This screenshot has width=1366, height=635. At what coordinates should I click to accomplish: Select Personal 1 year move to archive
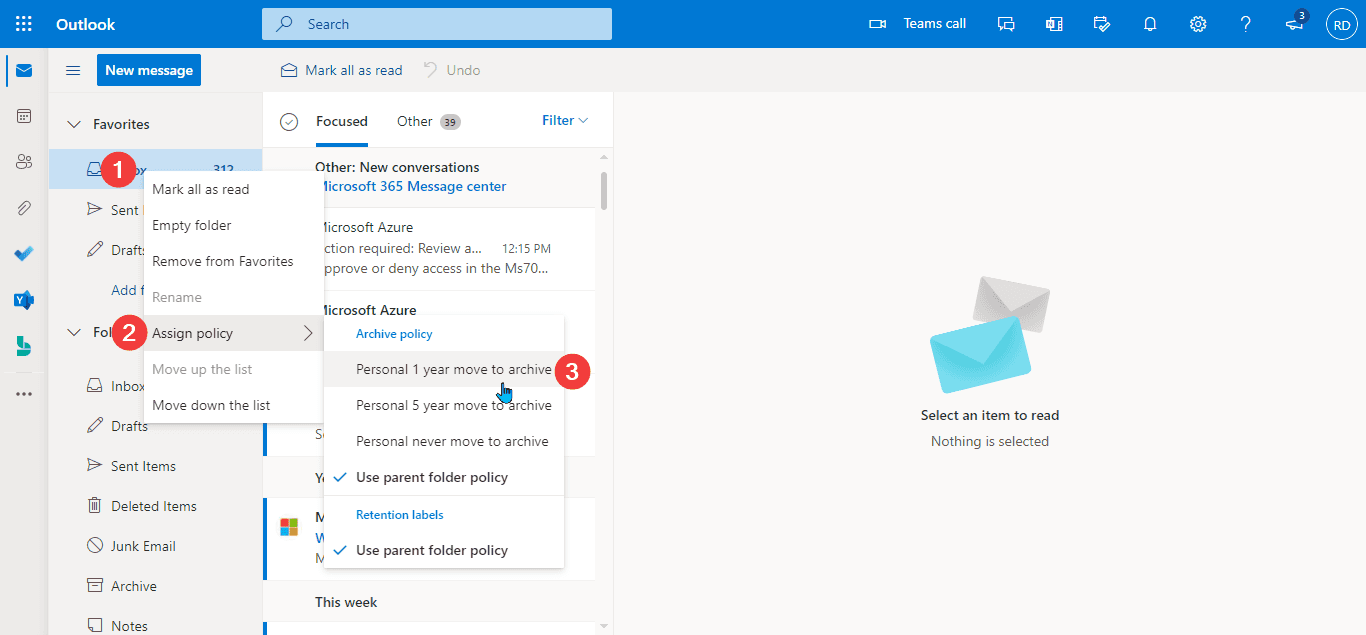point(444,369)
